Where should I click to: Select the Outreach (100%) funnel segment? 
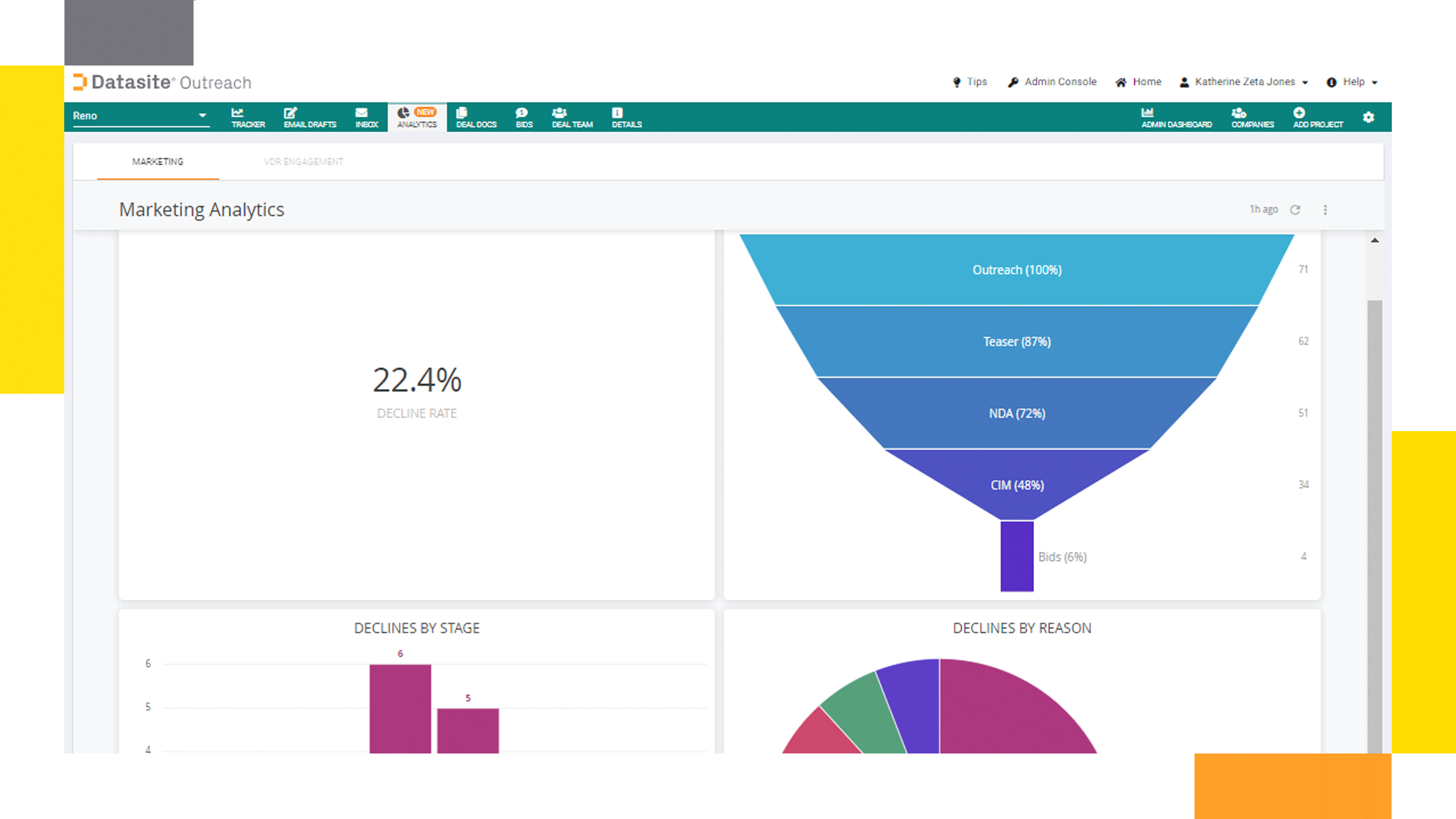[1017, 270]
